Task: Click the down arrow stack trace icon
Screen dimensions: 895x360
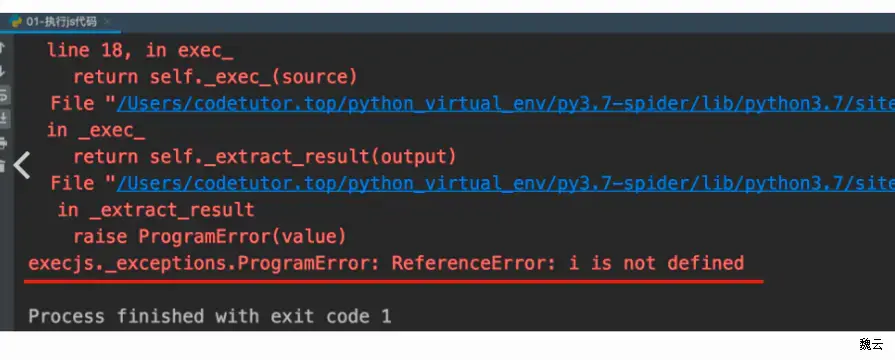Action: pyautogui.click(x=2, y=71)
